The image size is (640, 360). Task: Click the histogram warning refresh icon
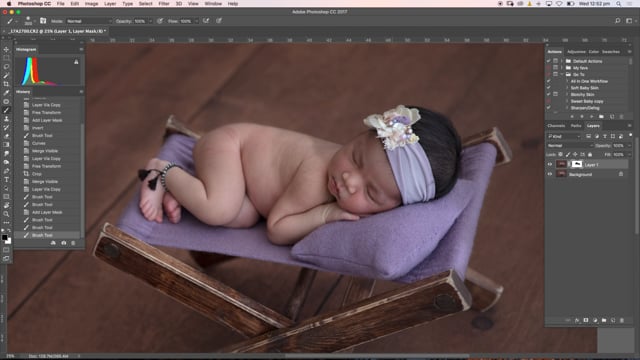tap(76, 62)
